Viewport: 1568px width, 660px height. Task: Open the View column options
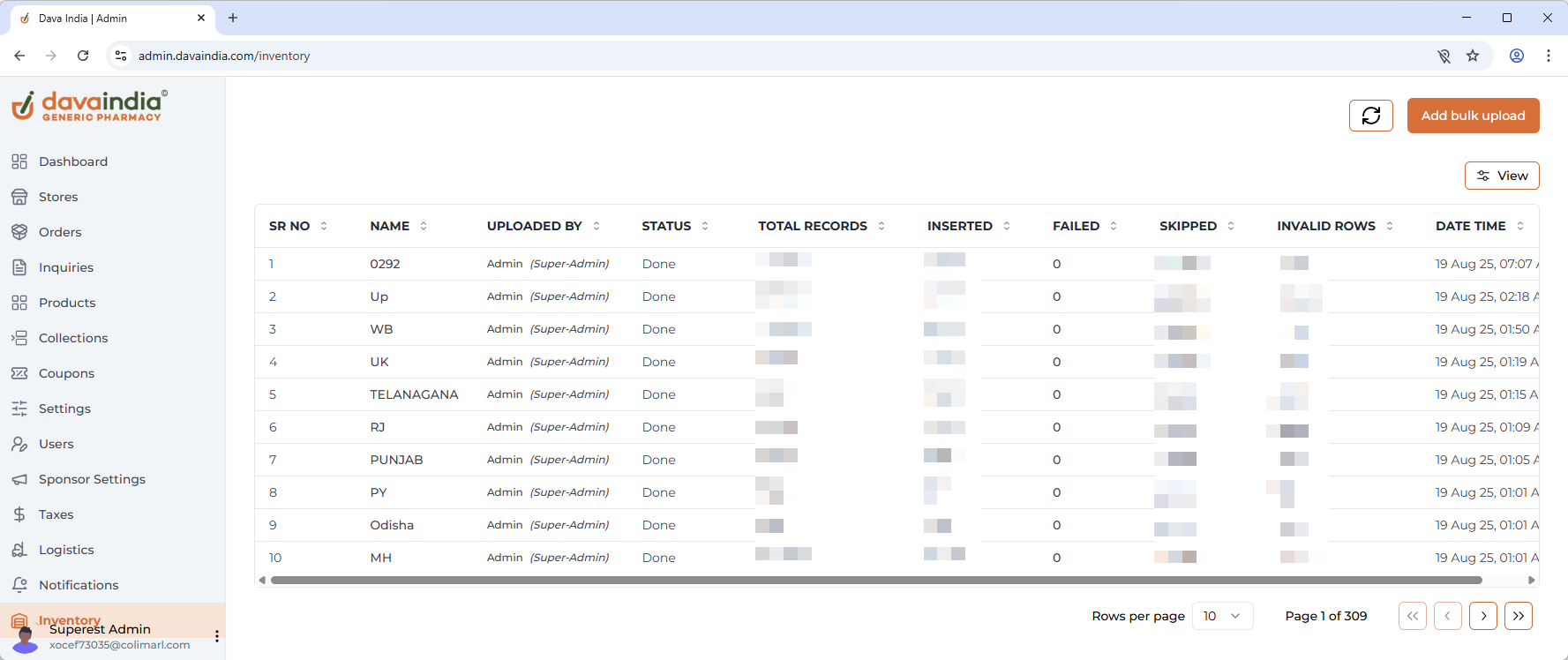tap(1502, 176)
